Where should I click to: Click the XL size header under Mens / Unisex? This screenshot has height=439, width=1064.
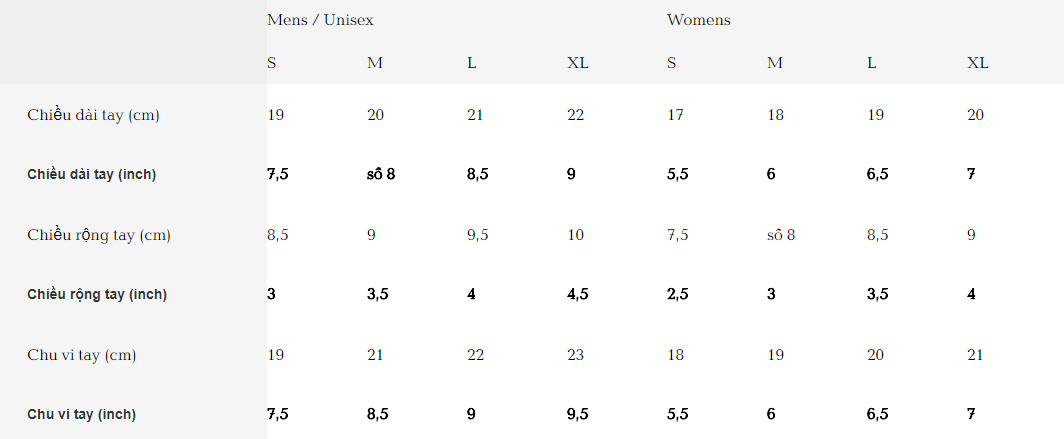click(x=578, y=63)
